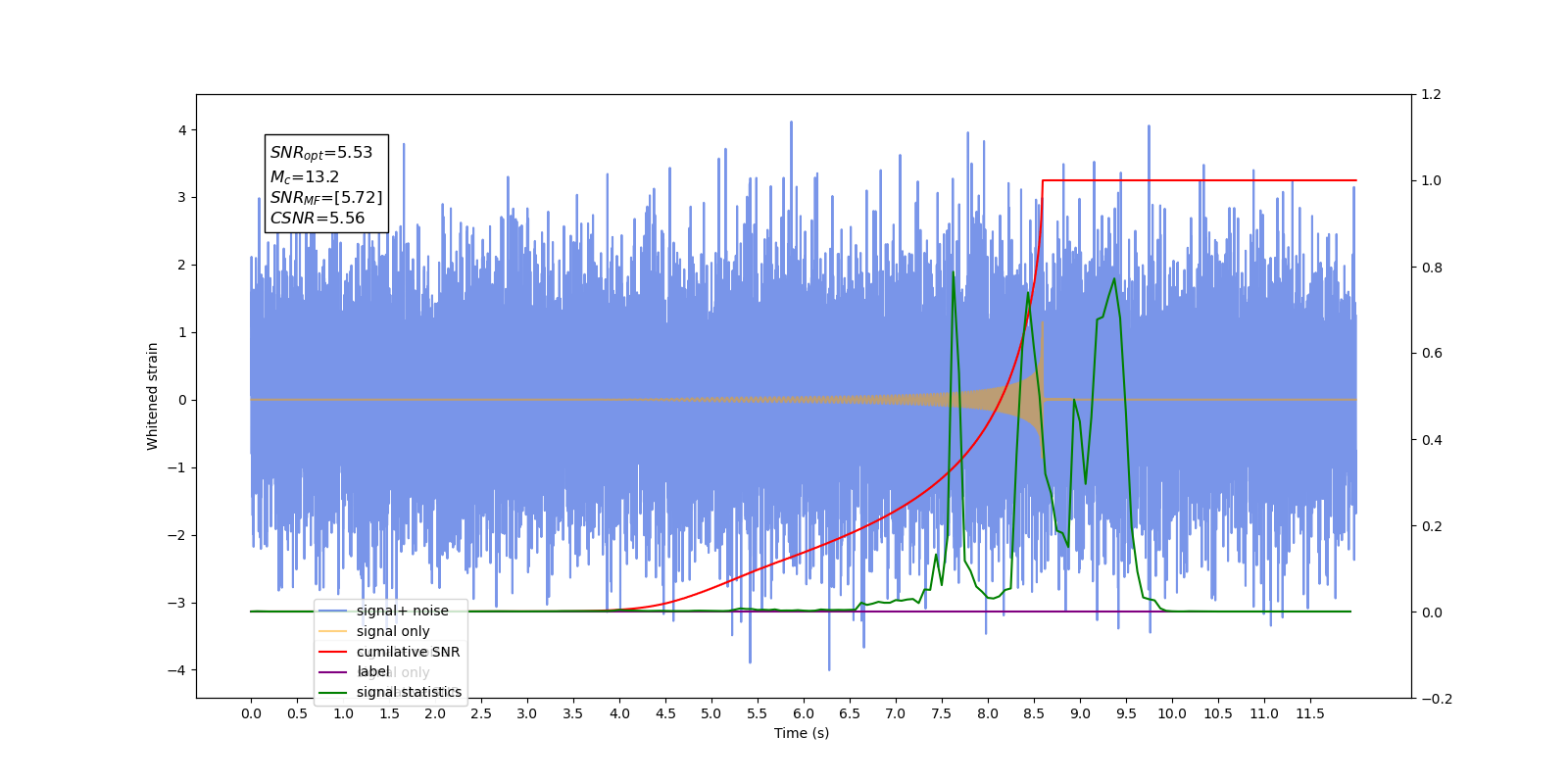The width and height of the screenshot is (1568, 784).
Task: Click the left y-axis tick label −2
Action: click(x=176, y=535)
